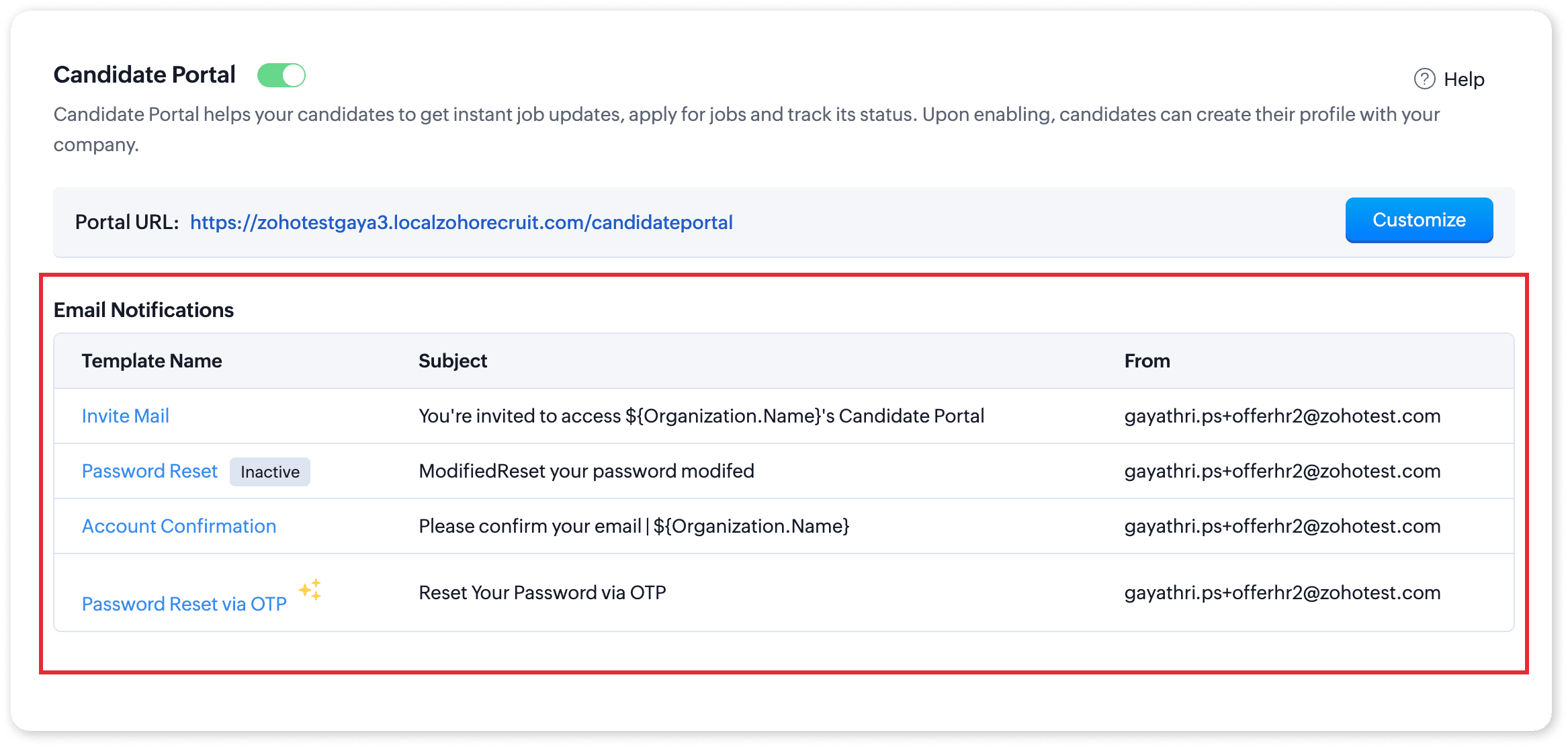Screen dimensions: 1568x747
Task: Click the "Reset Your Password via OTP" subject
Action: click(542, 592)
